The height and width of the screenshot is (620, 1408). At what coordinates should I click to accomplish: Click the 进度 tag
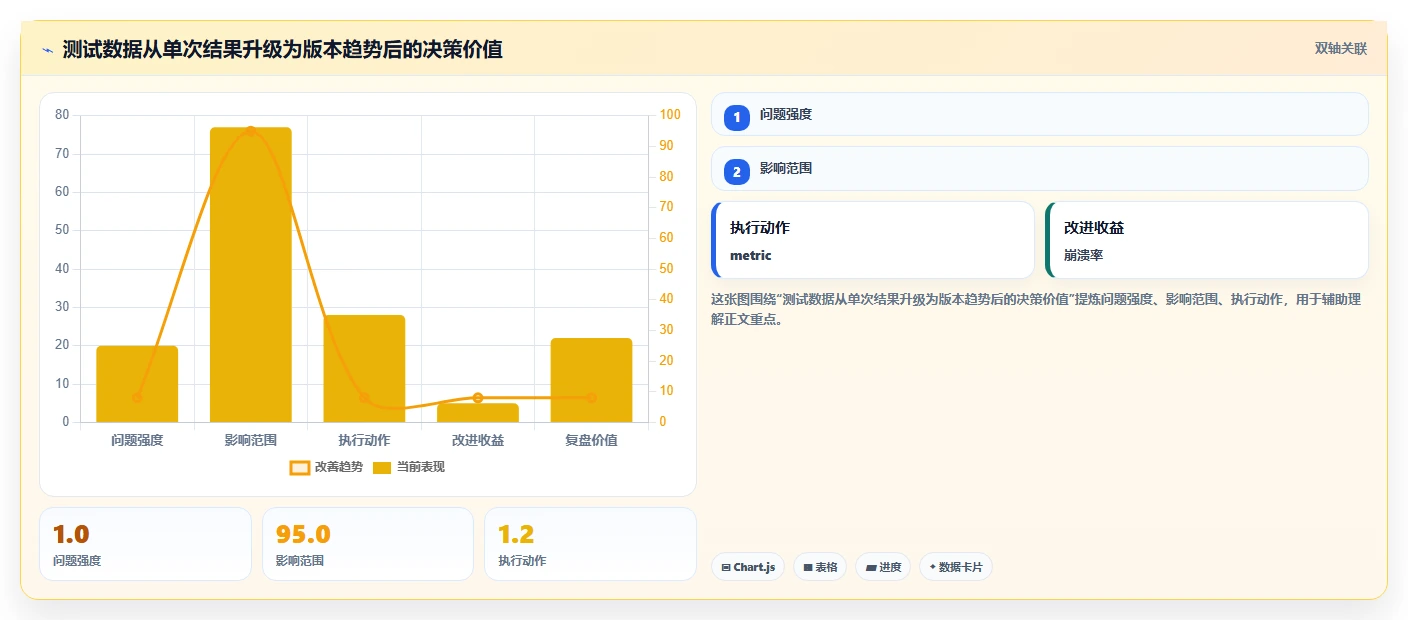click(x=883, y=567)
